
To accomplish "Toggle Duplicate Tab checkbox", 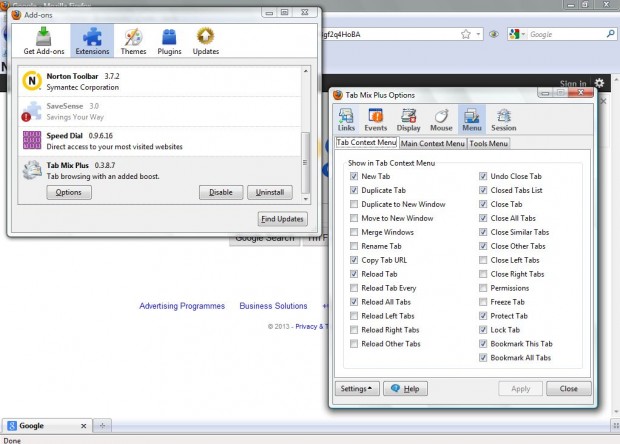I will (354, 190).
